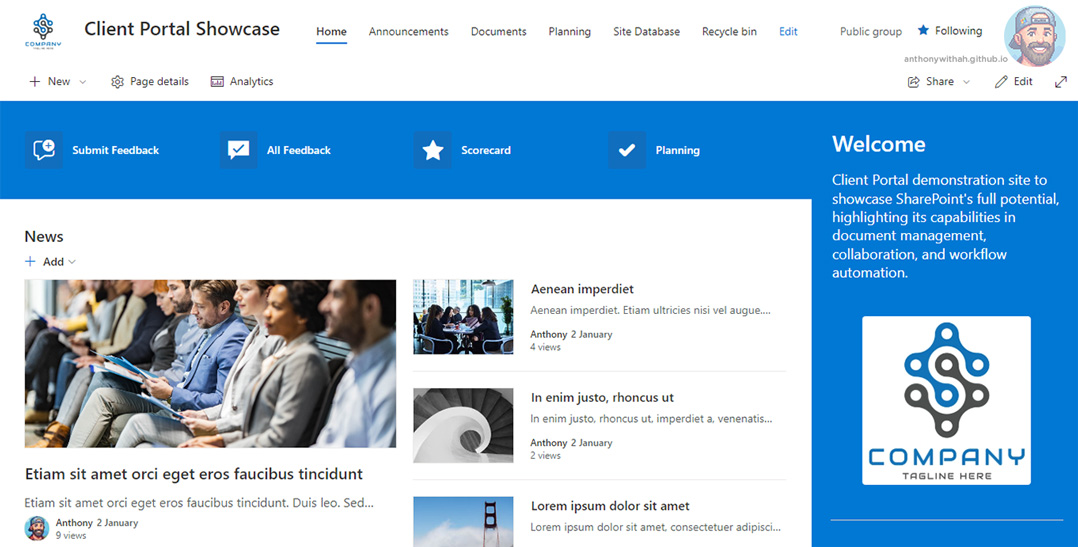Click the Edit link in the navigation bar

(788, 32)
